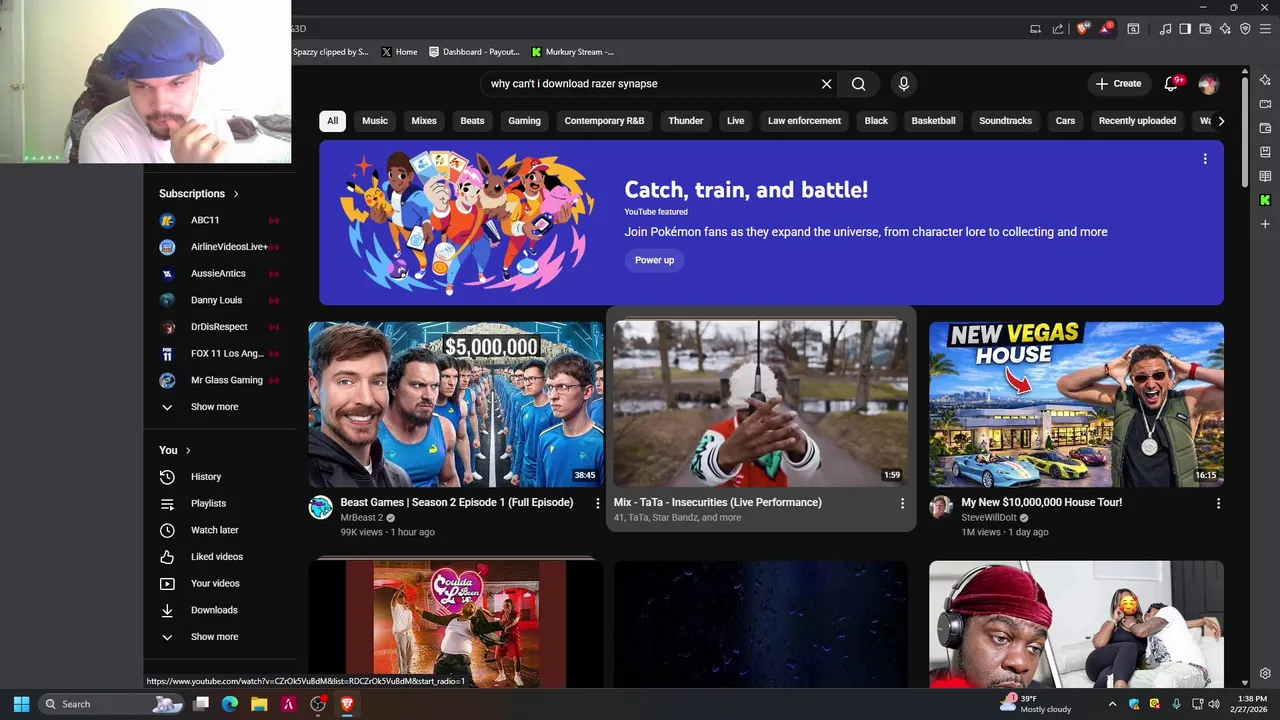Open the reading list sidebar icon
This screenshot has height=720, width=1280.
[1265, 176]
